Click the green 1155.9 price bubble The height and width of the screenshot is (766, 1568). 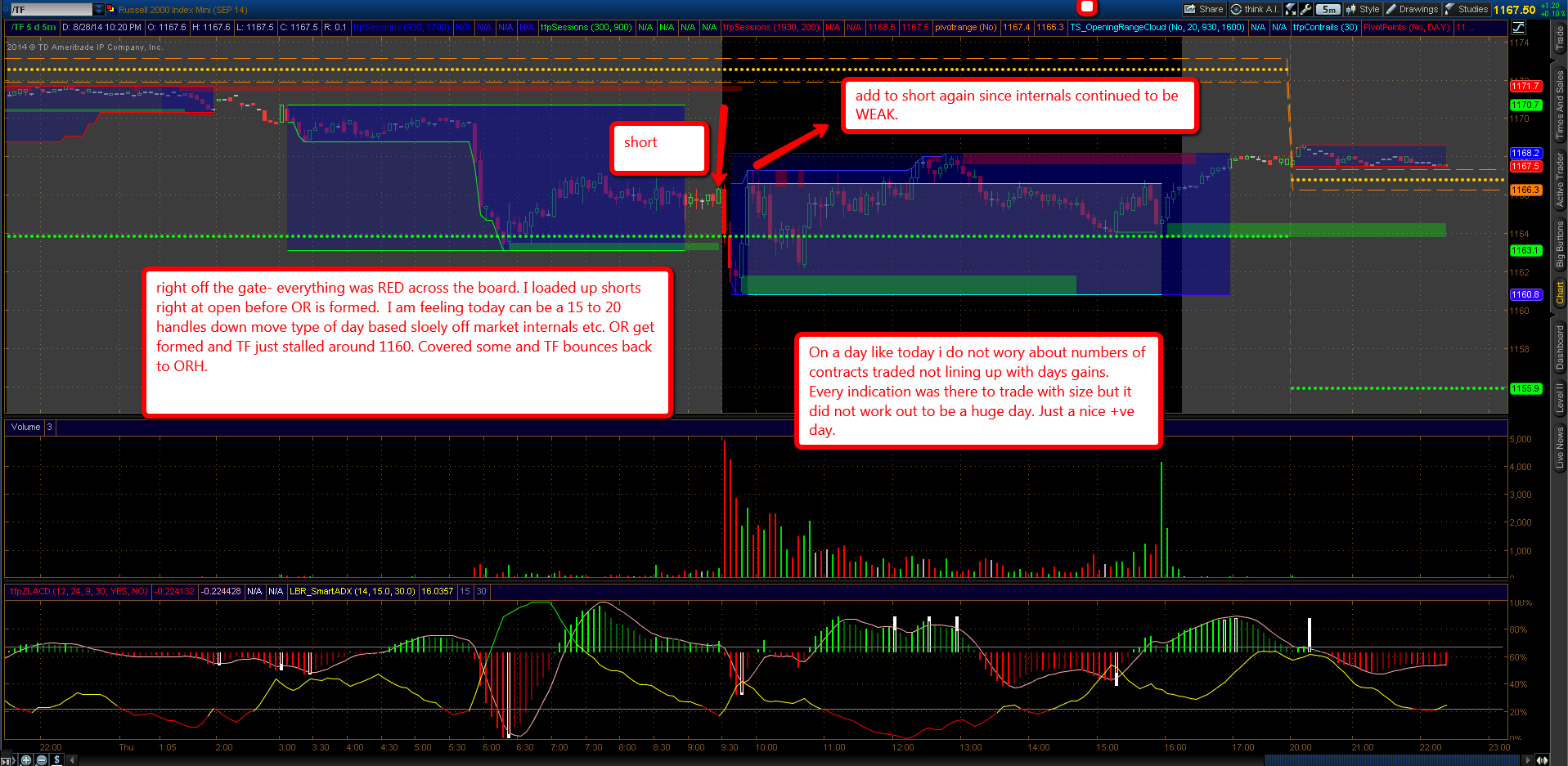(1525, 388)
